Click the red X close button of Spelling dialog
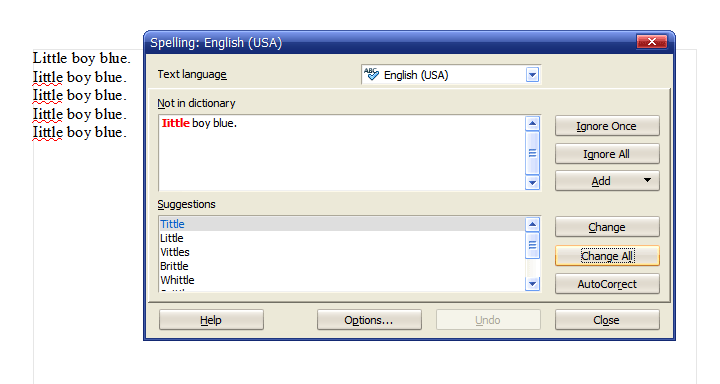This screenshot has width=720, height=384. click(651, 42)
